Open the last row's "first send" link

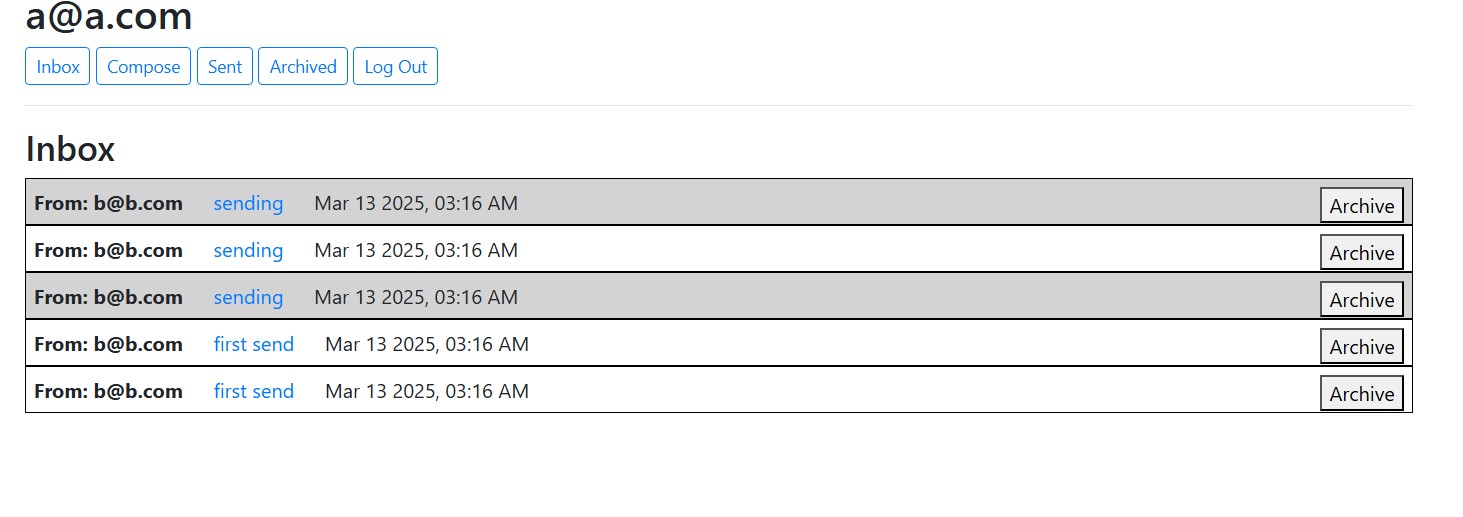(254, 392)
